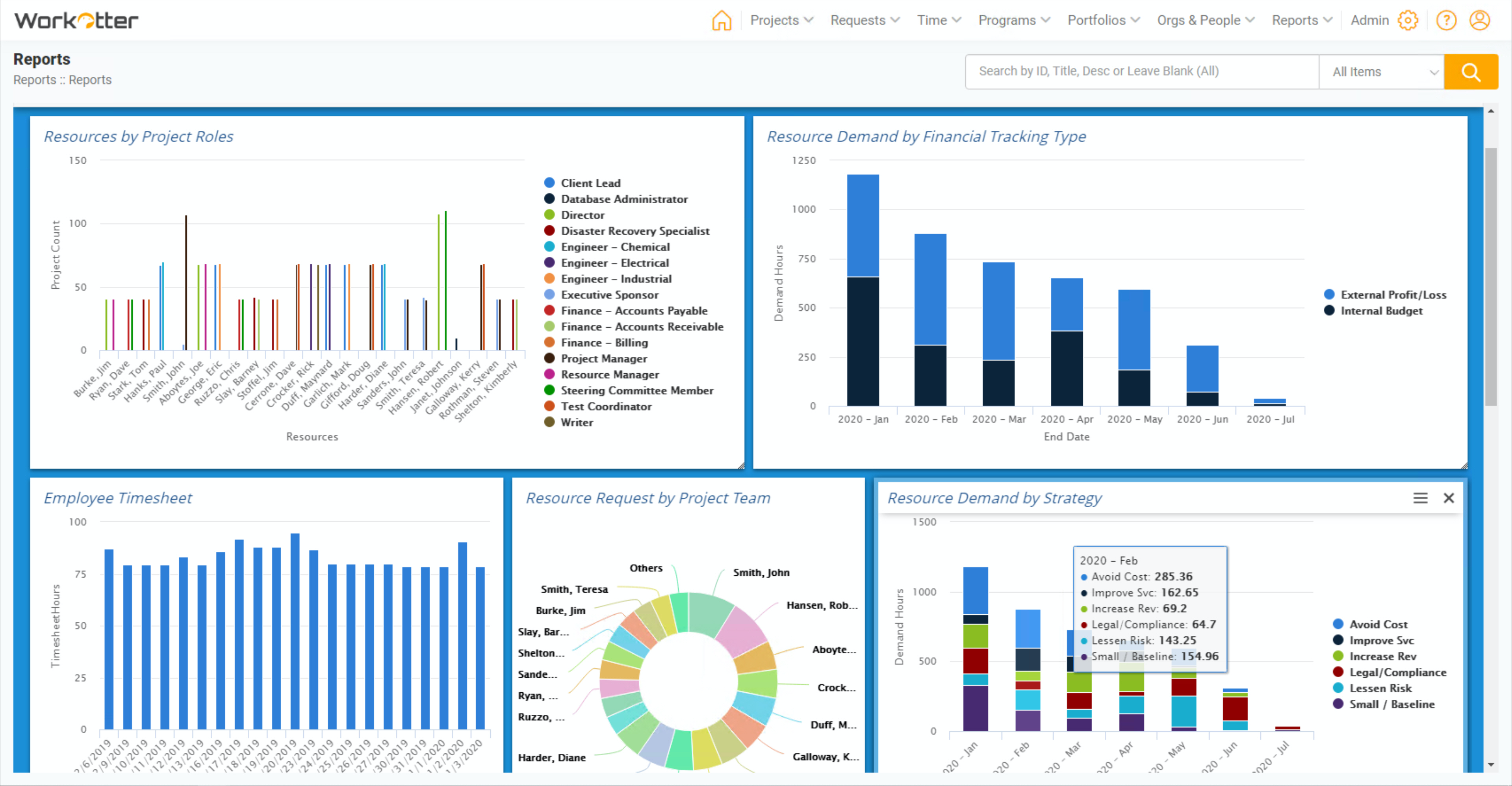This screenshot has width=1512, height=786.
Task: Open the user profile icon
Action: click(1480, 20)
